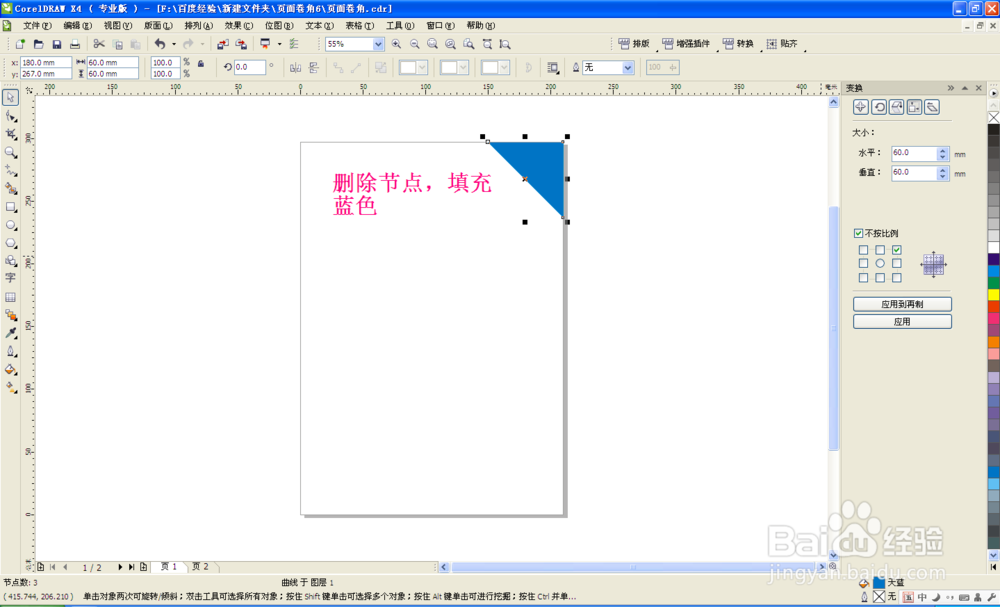Click the 应用 button in Transform docker
The width and height of the screenshot is (1000, 607).
click(902, 321)
